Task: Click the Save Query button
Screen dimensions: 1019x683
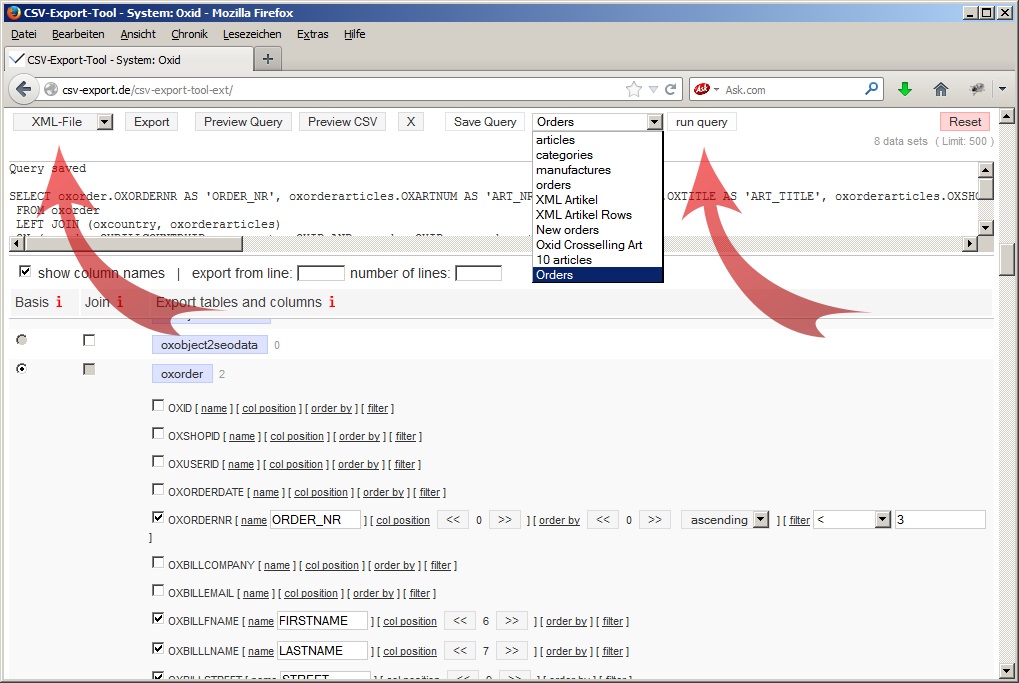Action: point(485,122)
